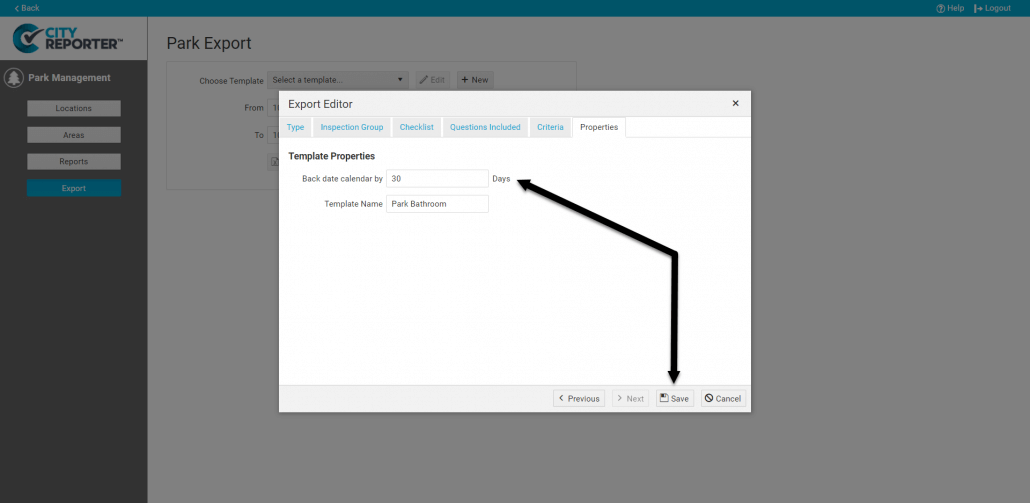
Task: Select the Properties tab
Action: pyautogui.click(x=599, y=127)
